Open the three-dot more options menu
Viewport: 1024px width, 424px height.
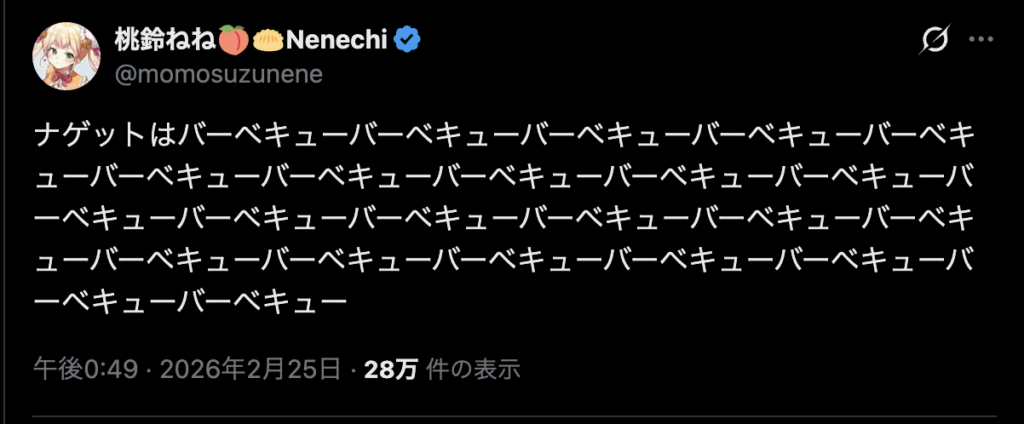click(x=983, y=41)
